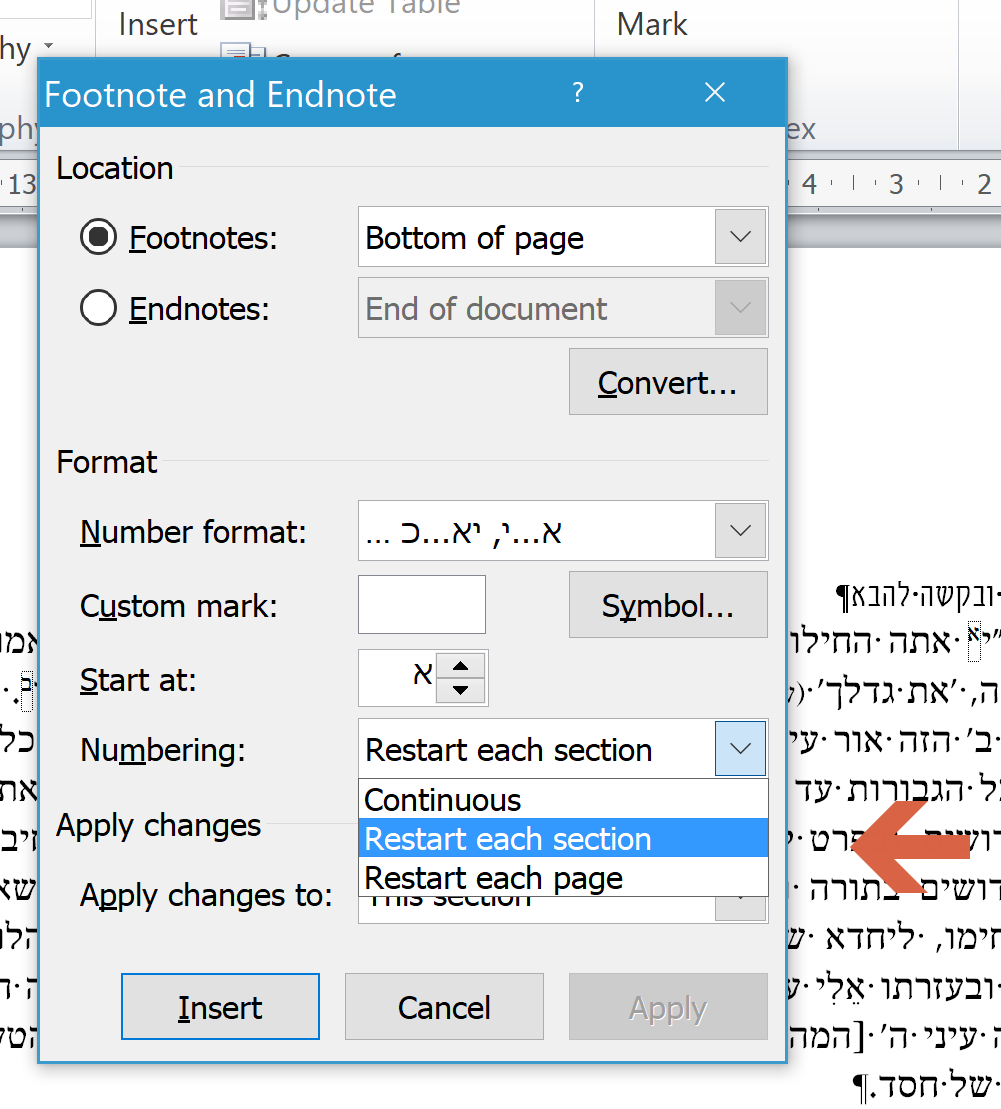Click the Help question mark icon
Screen dimensions: 1001x1109
click(577, 93)
